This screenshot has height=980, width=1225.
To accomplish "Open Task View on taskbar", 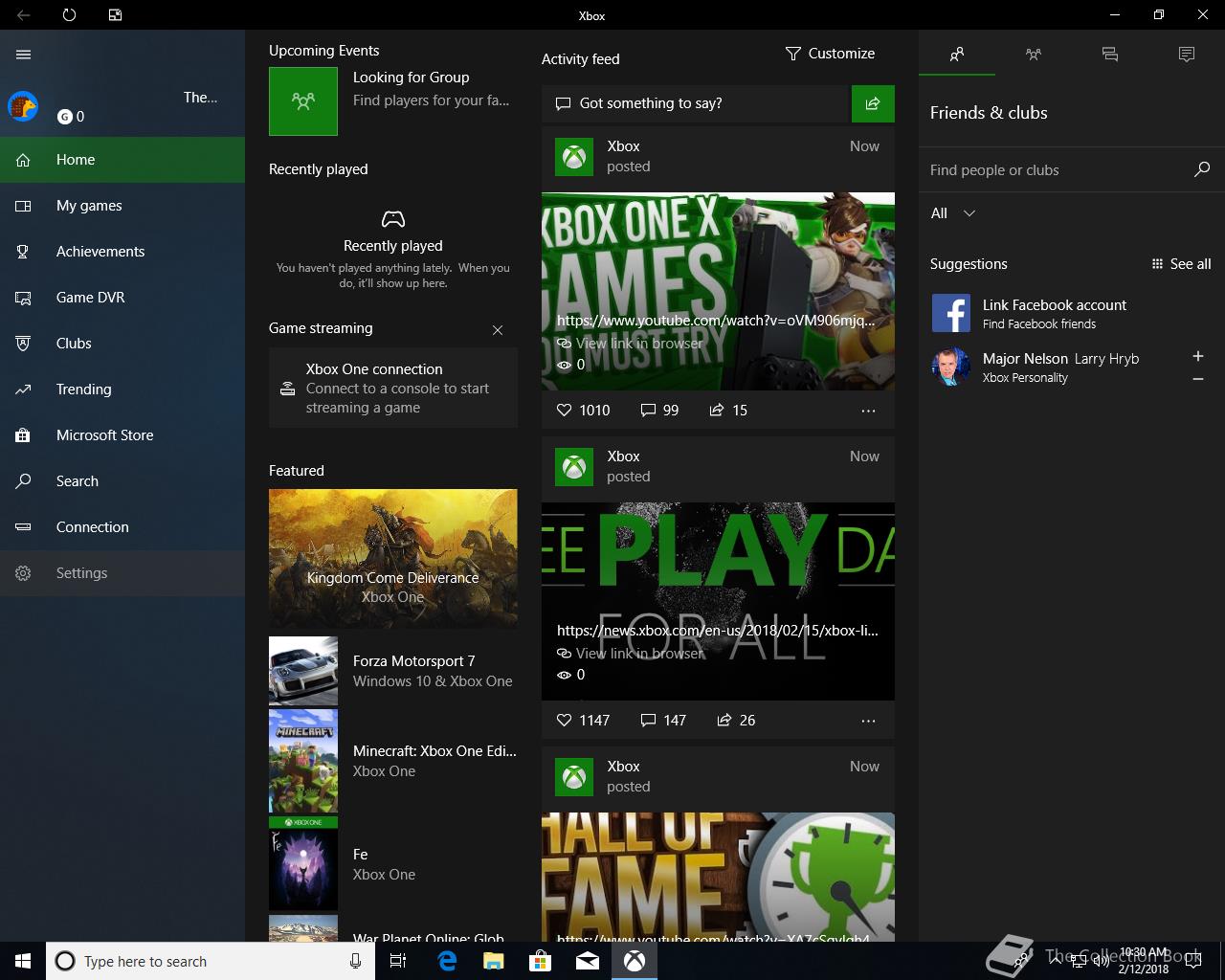I will pyautogui.click(x=398, y=961).
